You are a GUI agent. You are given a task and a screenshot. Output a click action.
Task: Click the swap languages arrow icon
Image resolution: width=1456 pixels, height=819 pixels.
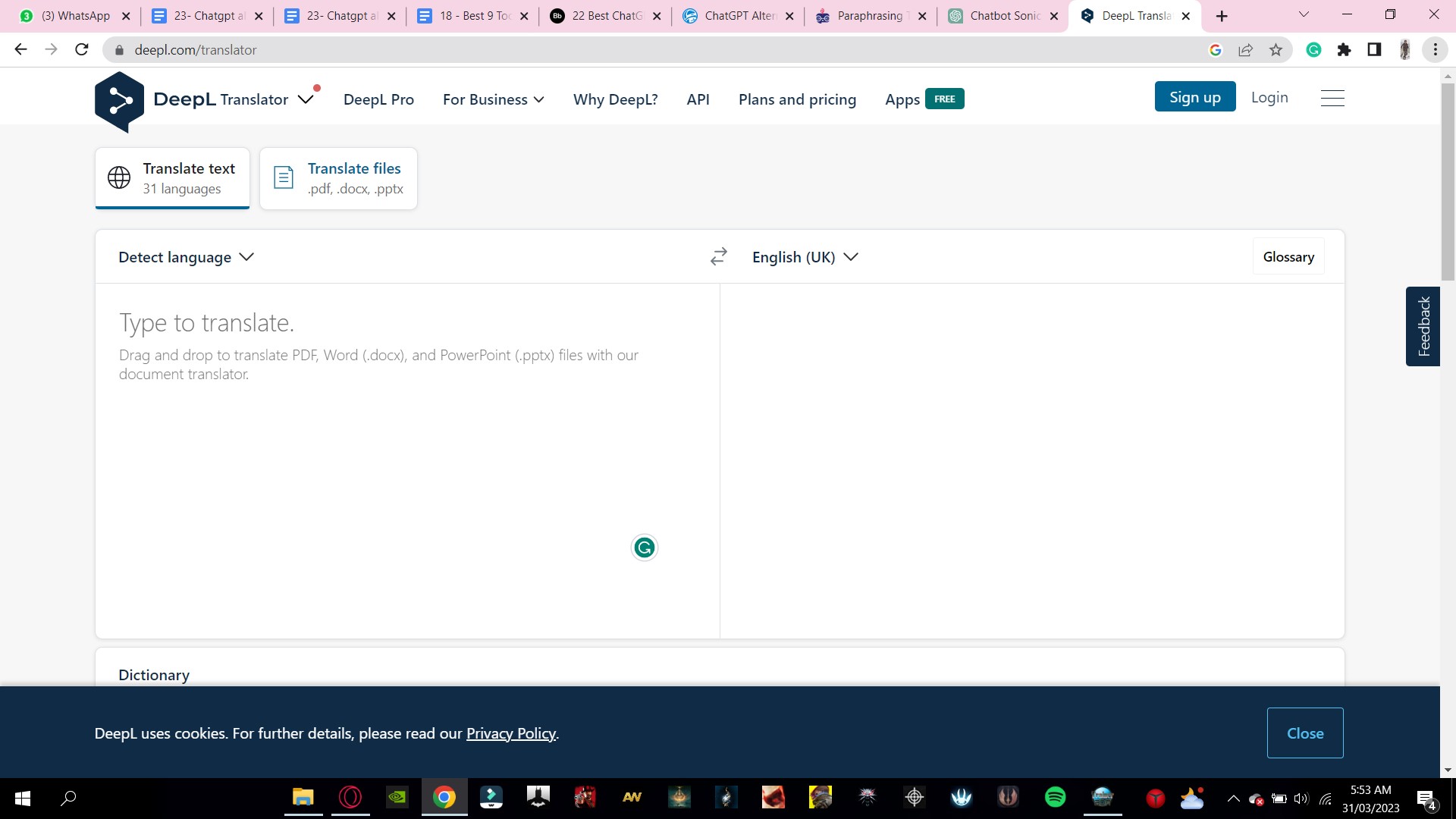718,256
